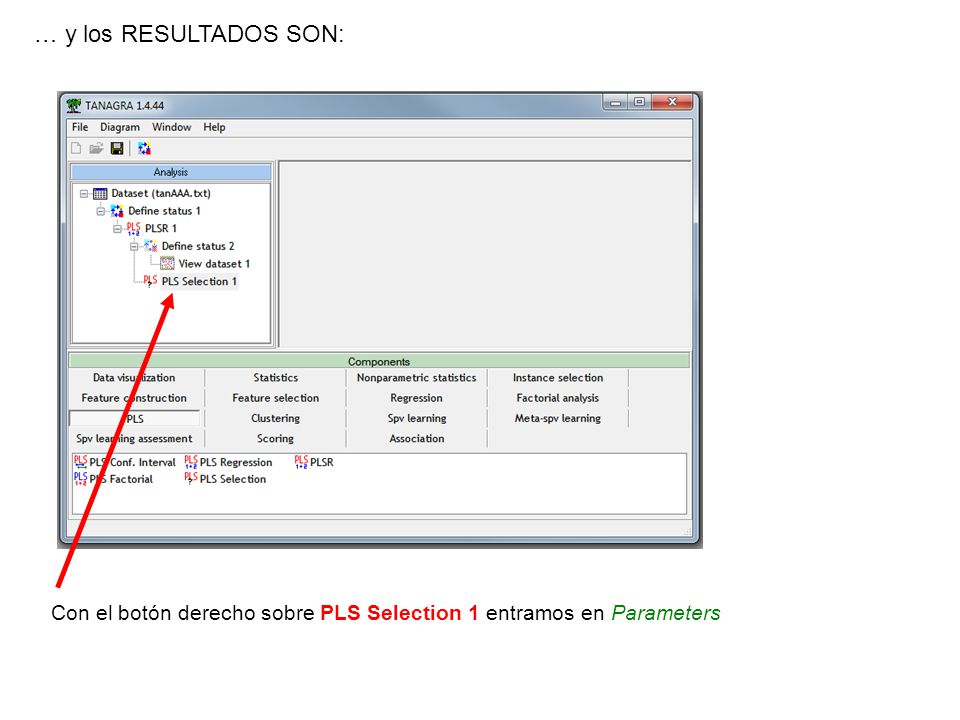
Task: Open the Window menu
Action: click(x=171, y=127)
